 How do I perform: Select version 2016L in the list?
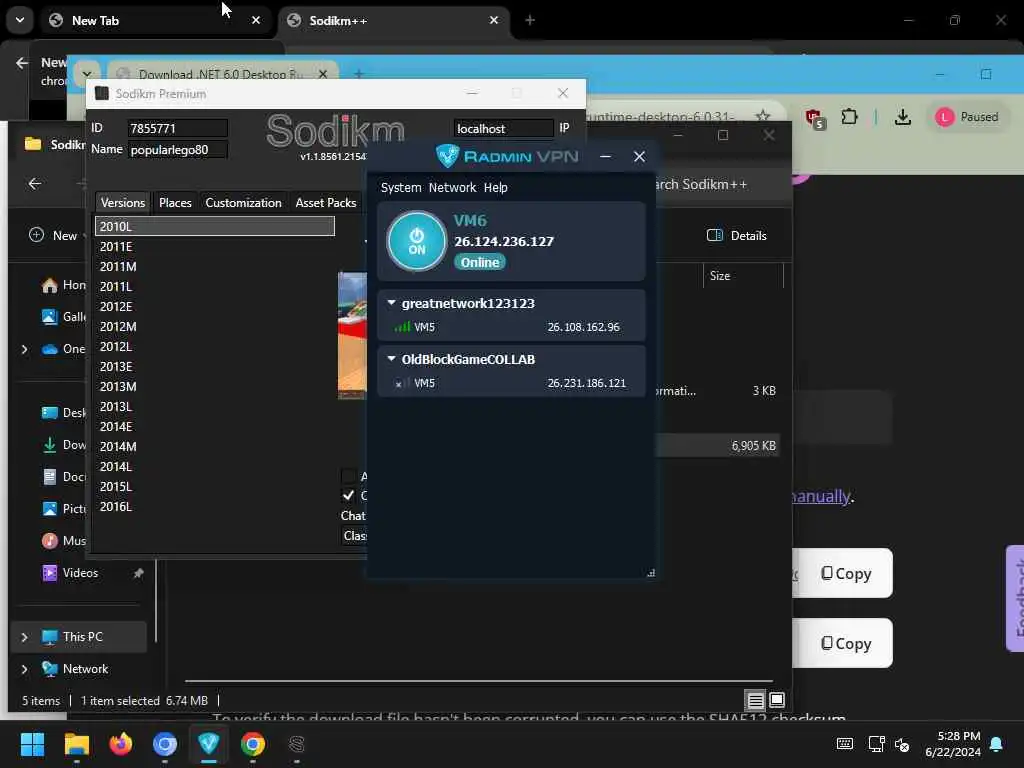tap(215, 507)
